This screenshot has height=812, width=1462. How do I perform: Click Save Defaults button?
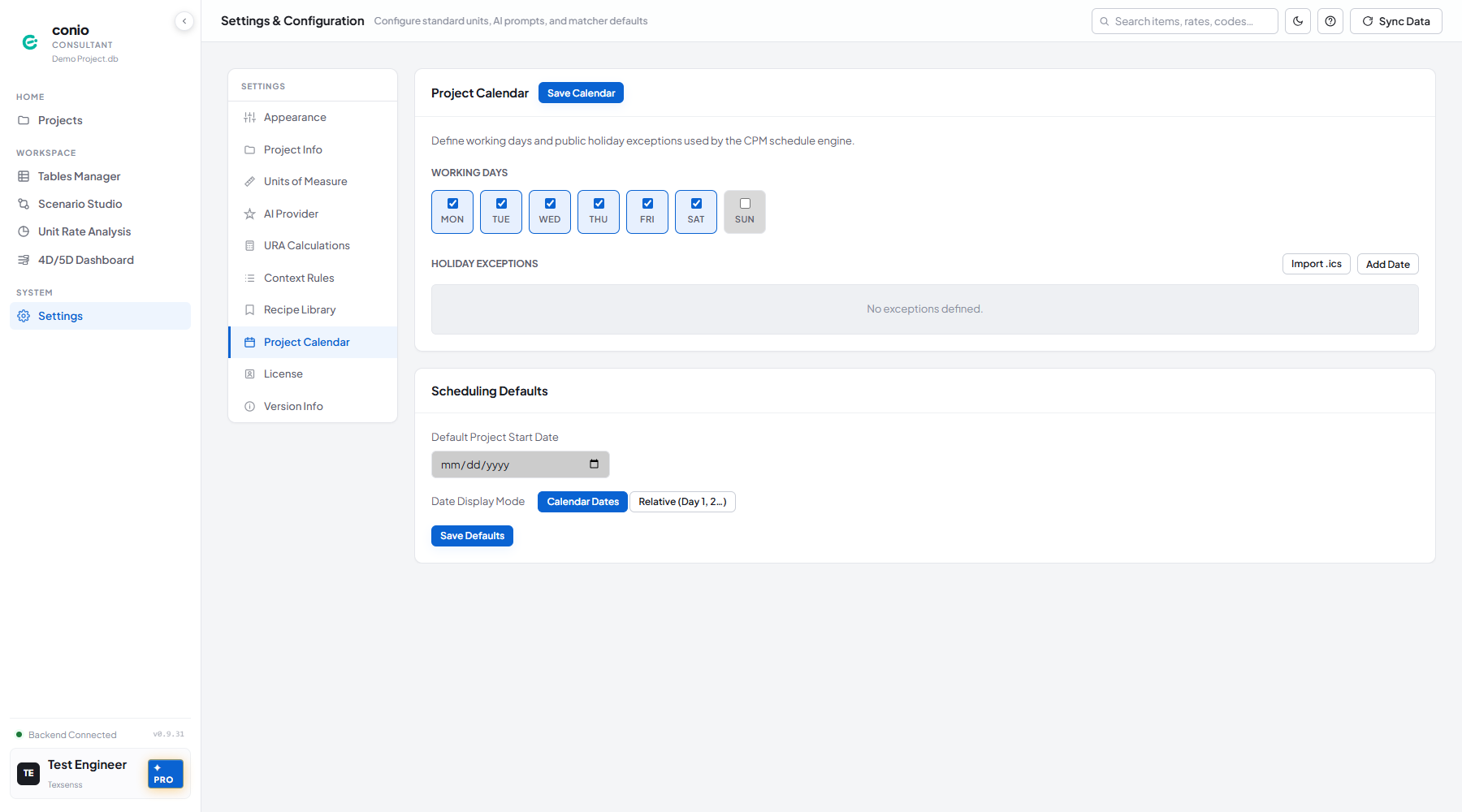click(472, 536)
